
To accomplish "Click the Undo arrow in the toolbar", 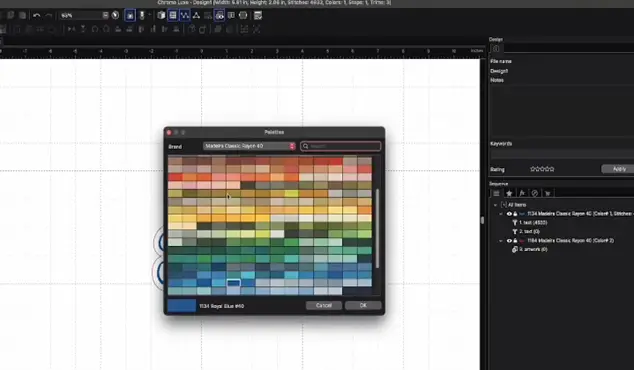I will (36, 15).
